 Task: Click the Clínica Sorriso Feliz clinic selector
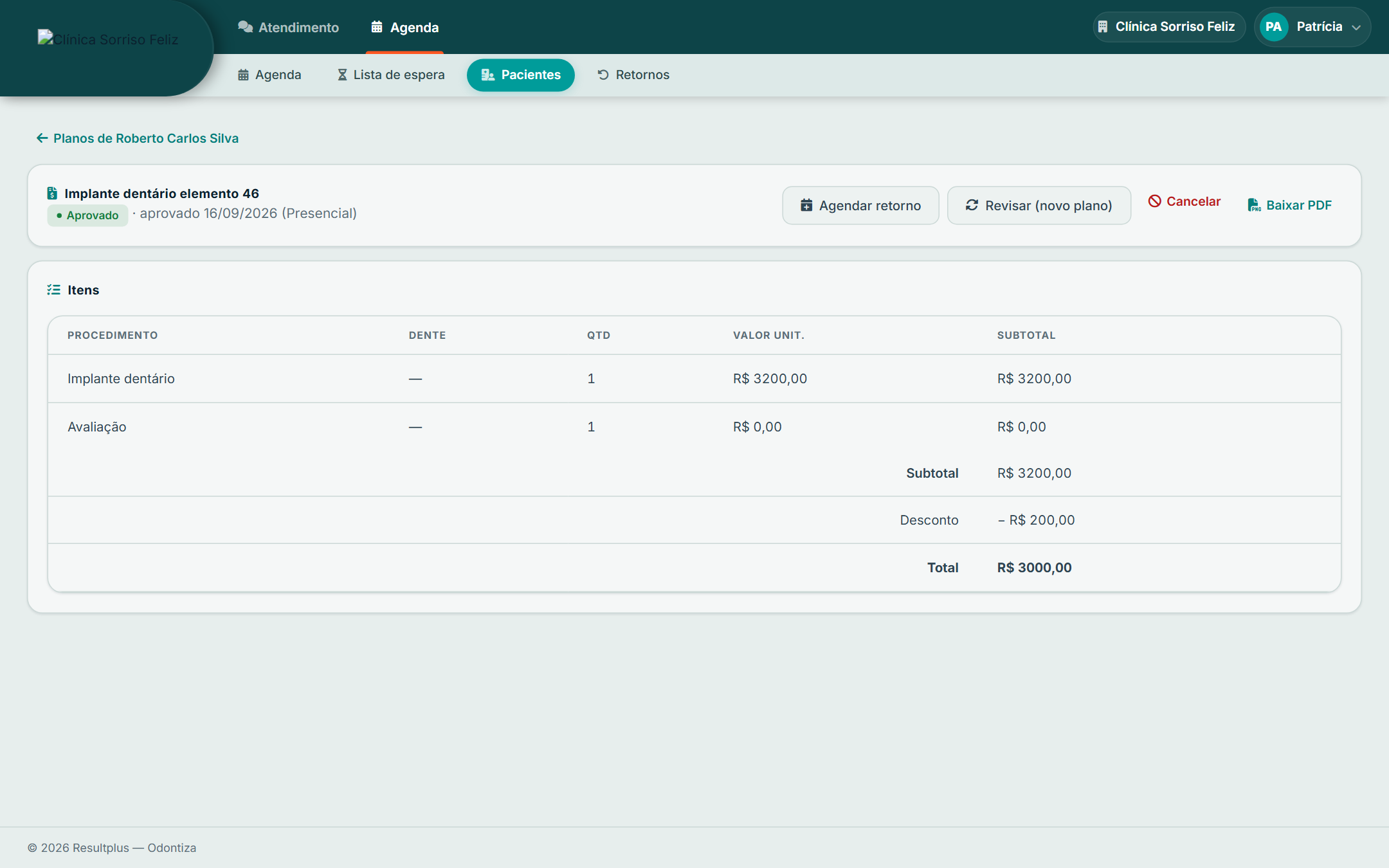[x=1169, y=27]
